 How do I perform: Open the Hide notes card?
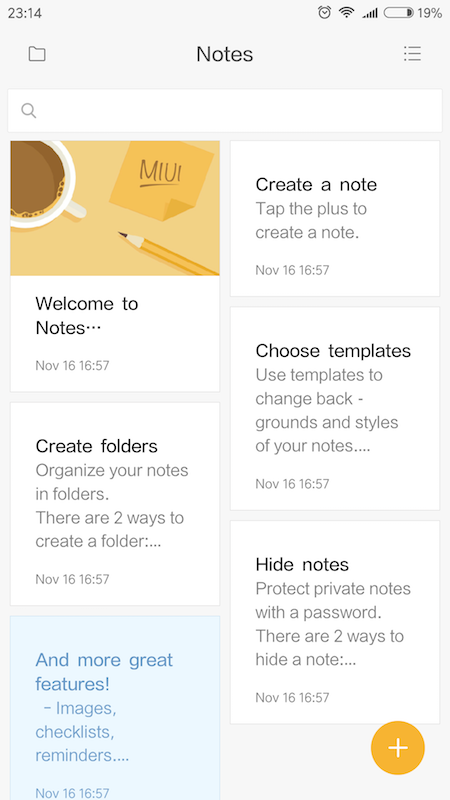tap(335, 622)
